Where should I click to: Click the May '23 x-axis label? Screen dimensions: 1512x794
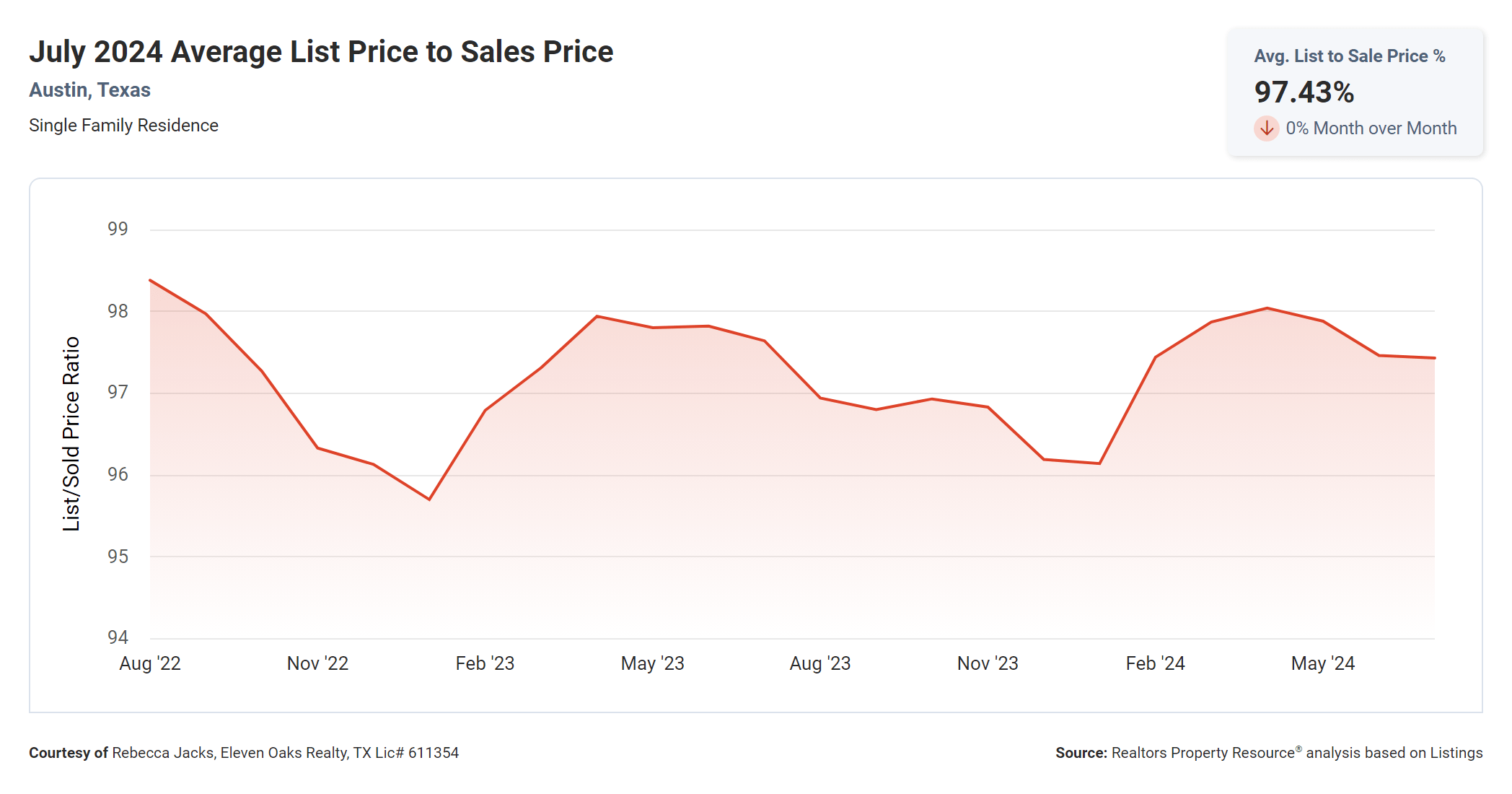pos(652,663)
